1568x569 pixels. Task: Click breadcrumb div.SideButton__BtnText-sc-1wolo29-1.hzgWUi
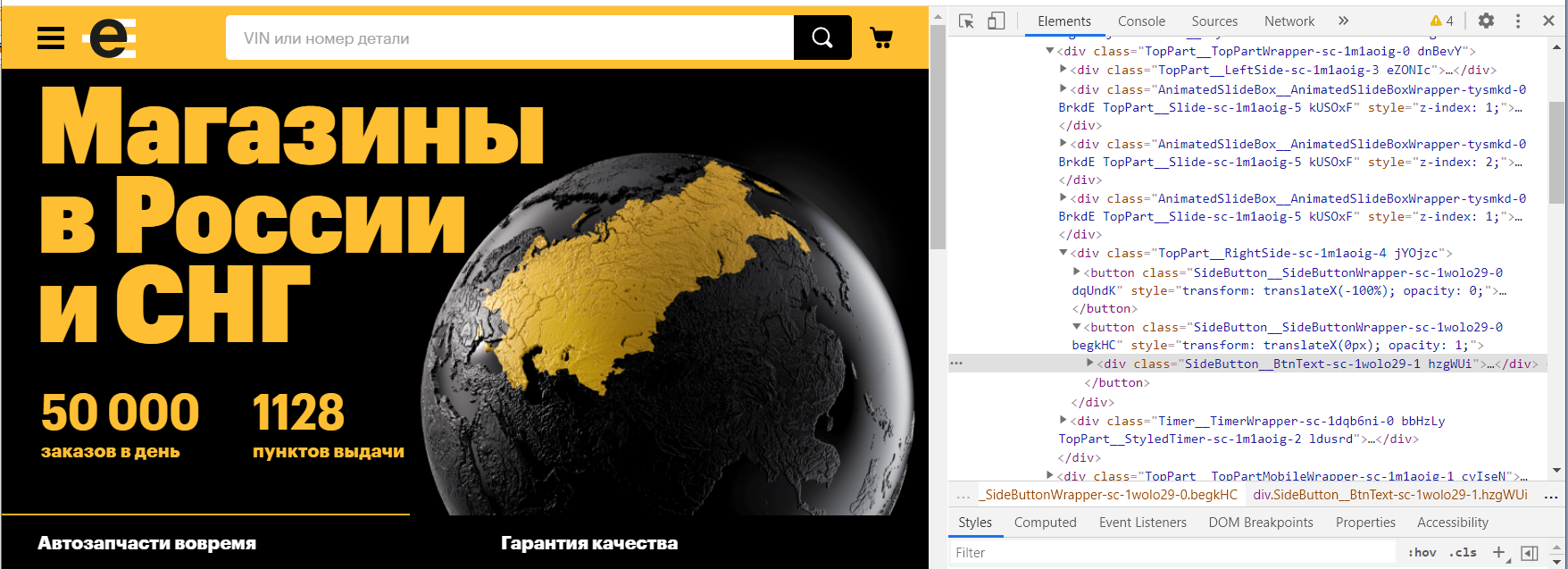click(1390, 495)
